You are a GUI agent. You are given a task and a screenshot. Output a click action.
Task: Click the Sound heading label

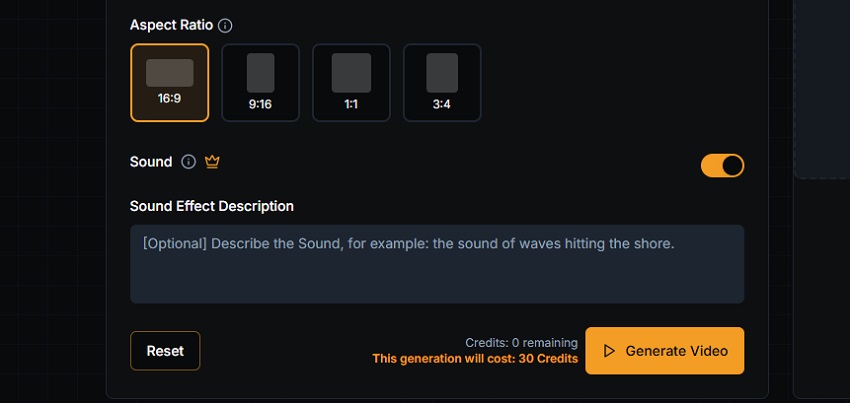pyautogui.click(x=151, y=162)
